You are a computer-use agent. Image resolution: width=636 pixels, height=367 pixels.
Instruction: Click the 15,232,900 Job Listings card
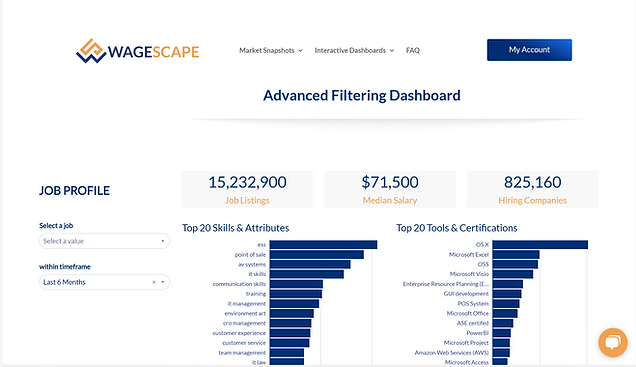pos(247,189)
